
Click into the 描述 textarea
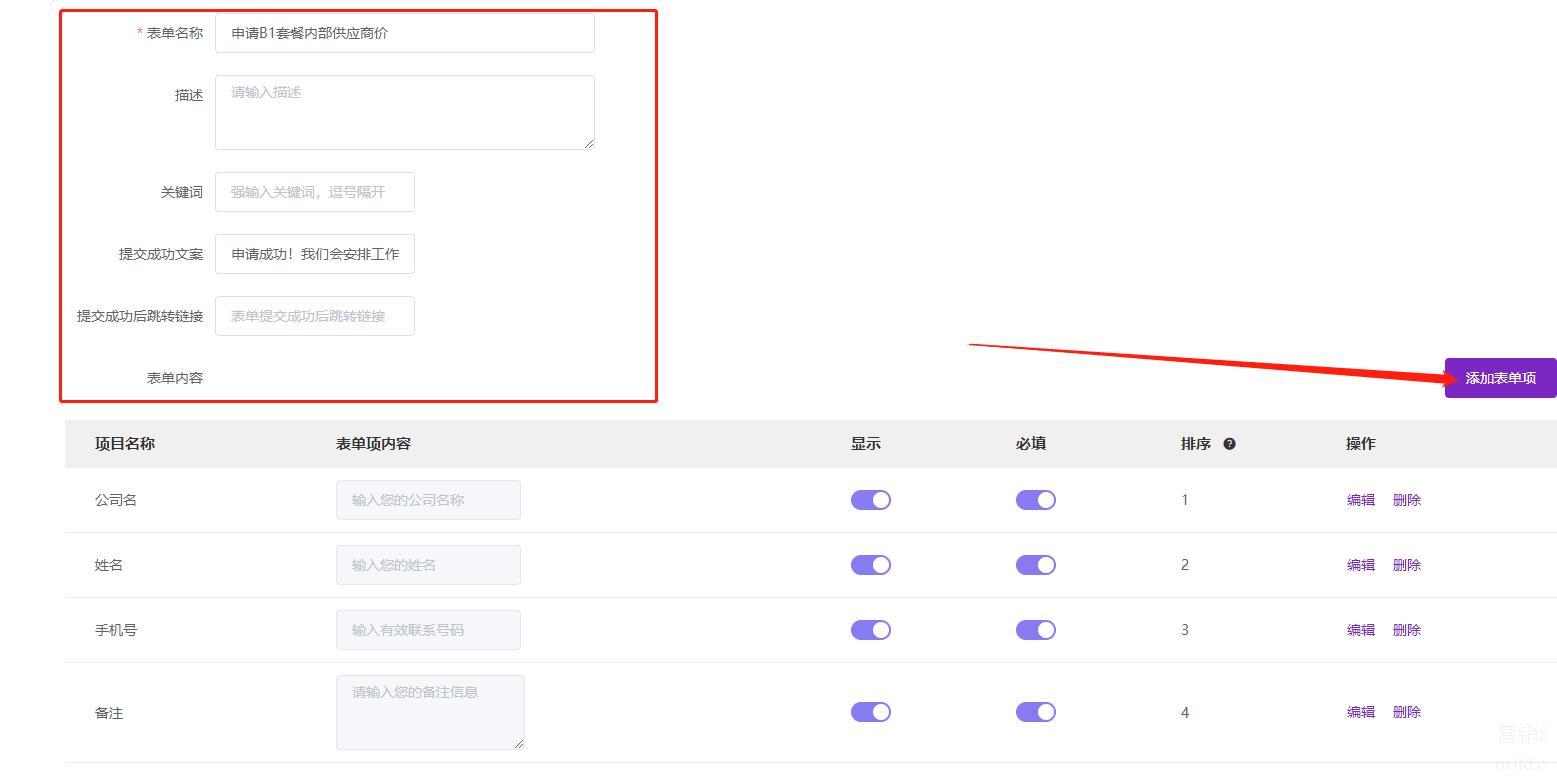[404, 112]
